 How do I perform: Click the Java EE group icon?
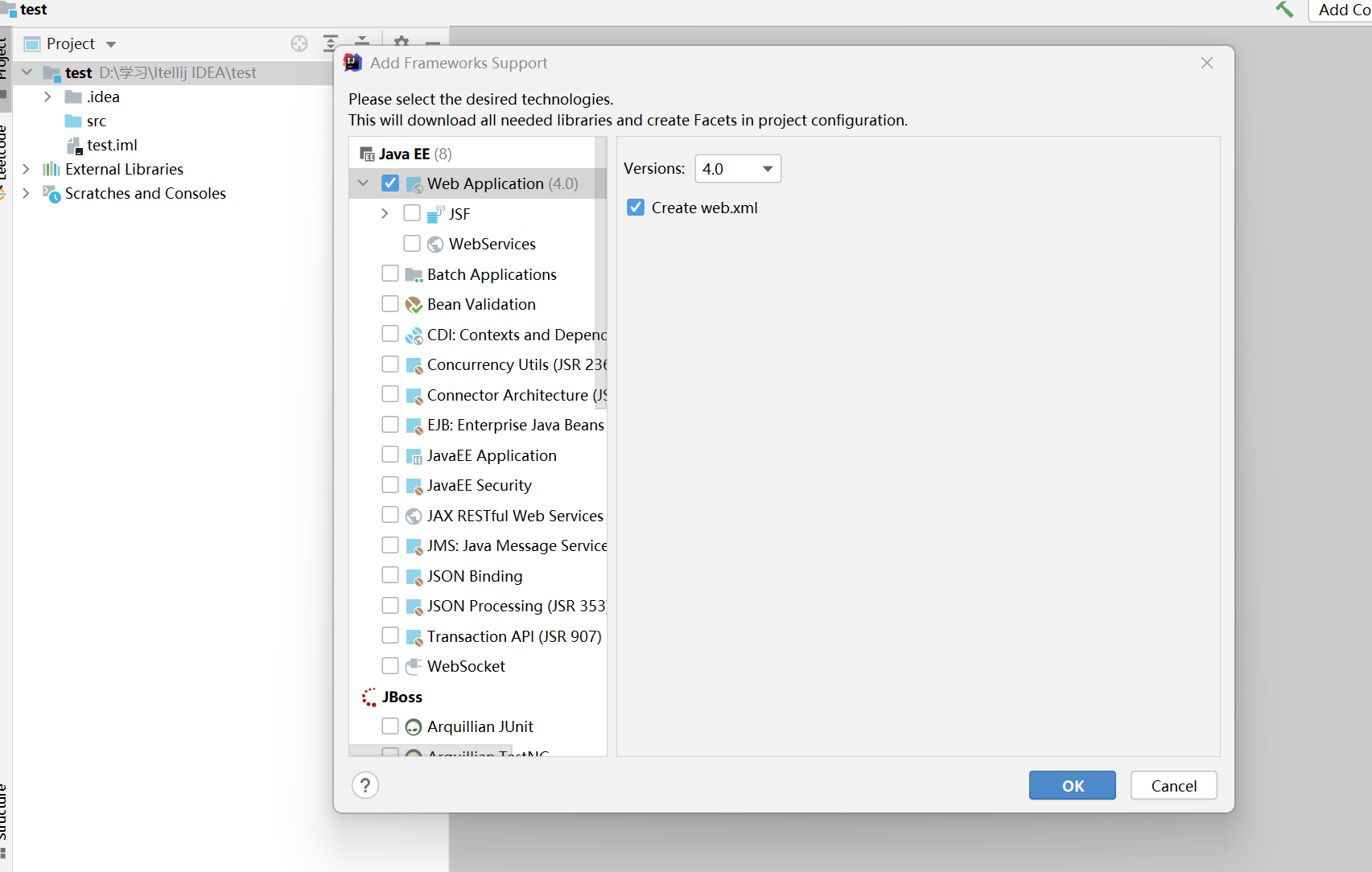368,154
